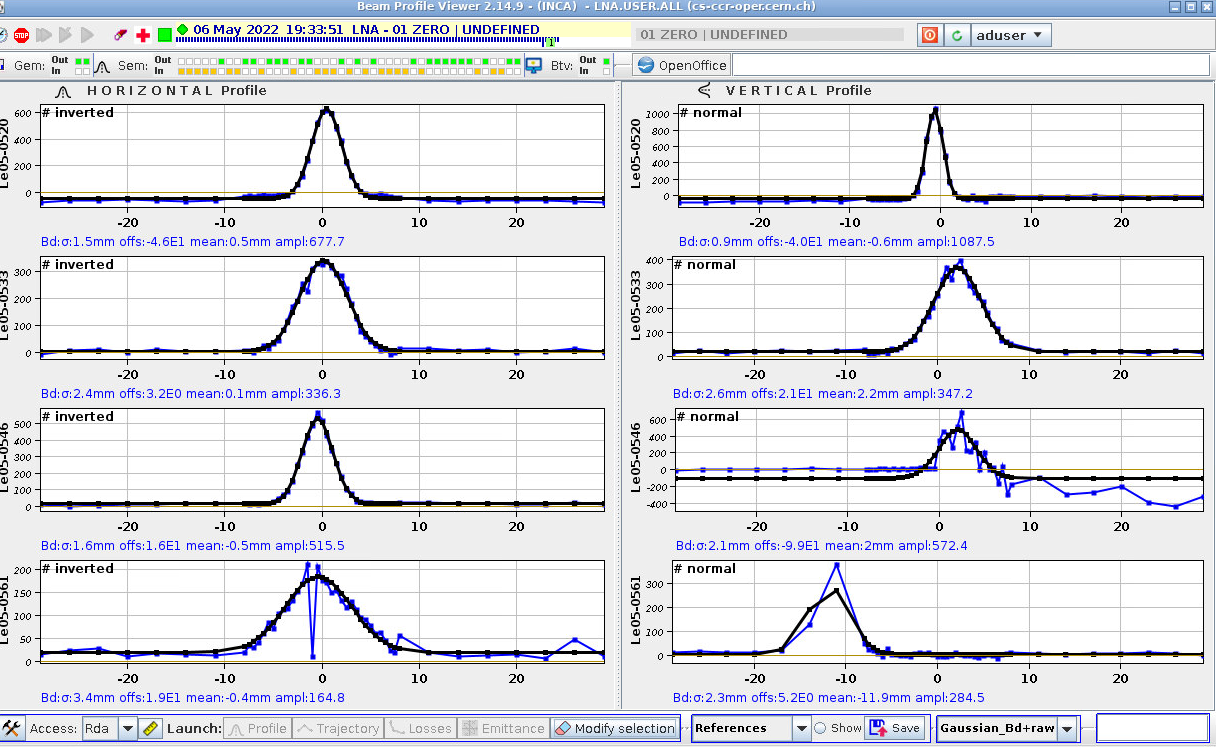Image resolution: width=1216 pixels, height=747 pixels.
Task: Click the green square status icon
Action: 164,35
